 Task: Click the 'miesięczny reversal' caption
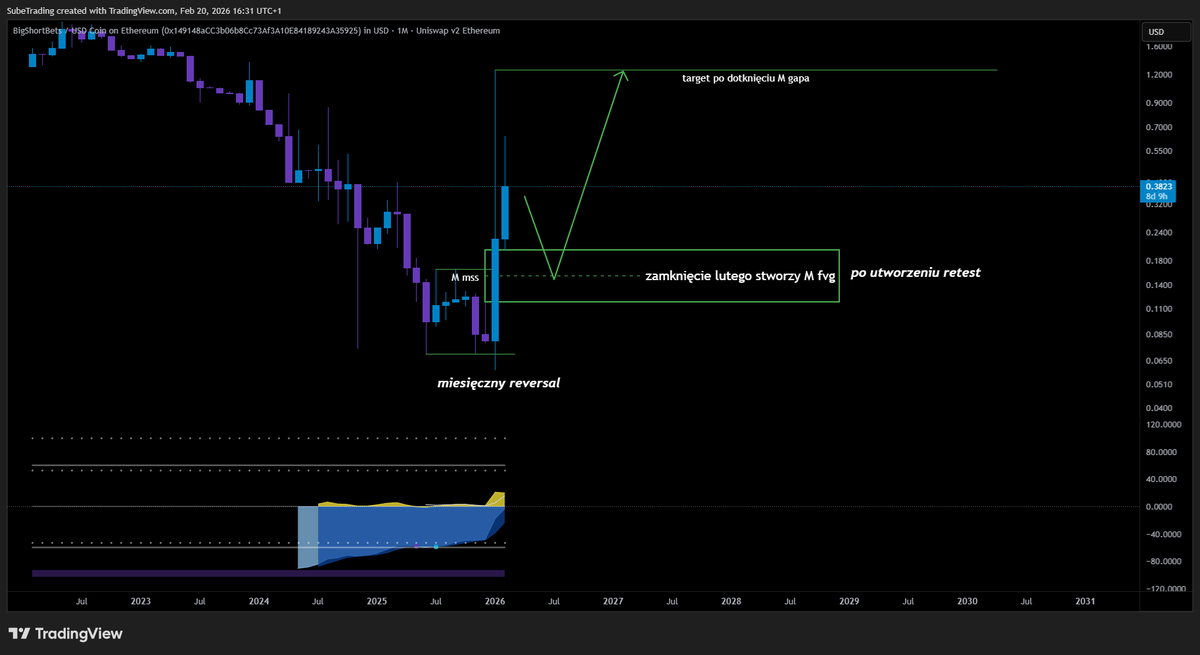point(498,382)
